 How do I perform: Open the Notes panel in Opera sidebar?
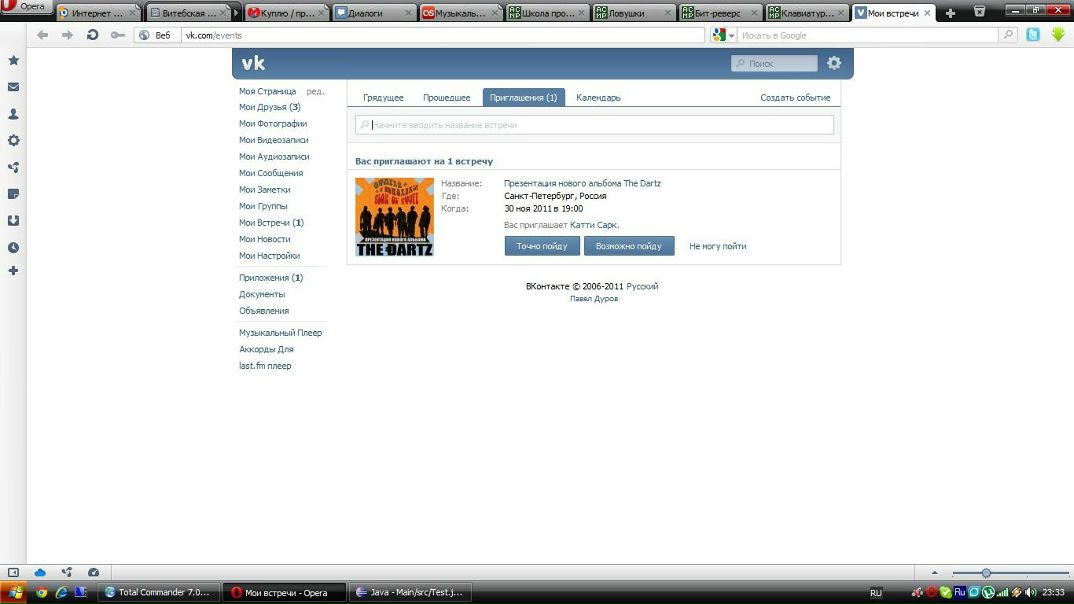tap(13, 194)
